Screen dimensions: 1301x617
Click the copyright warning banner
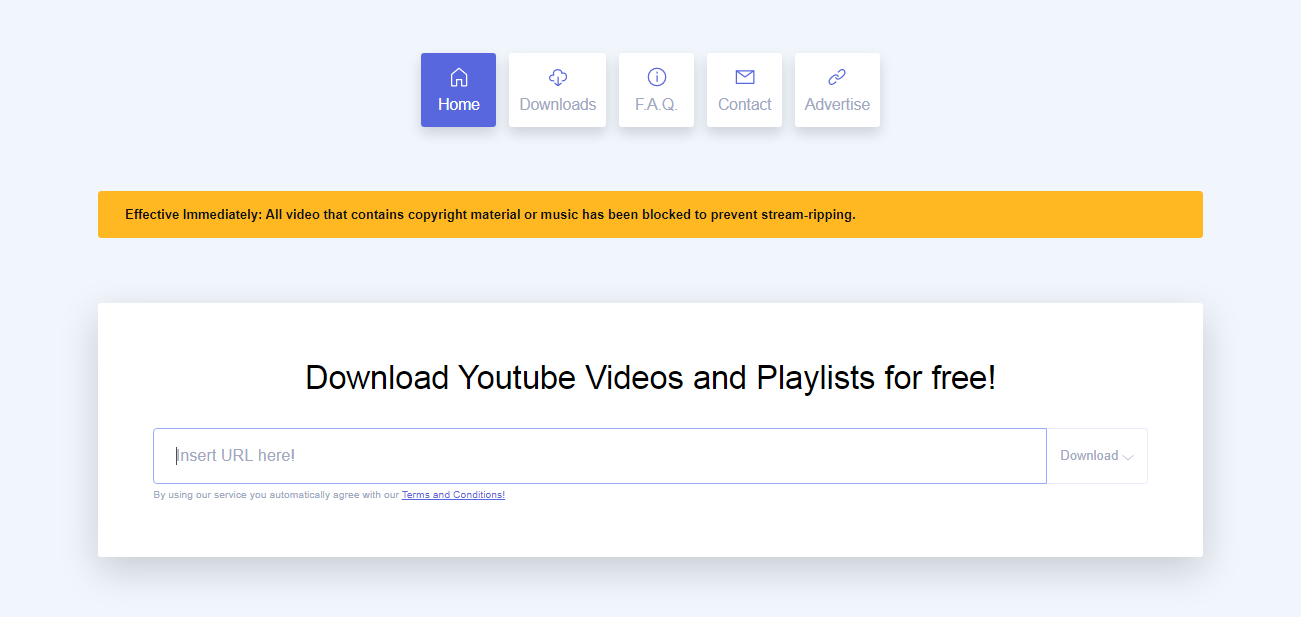(x=650, y=214)
